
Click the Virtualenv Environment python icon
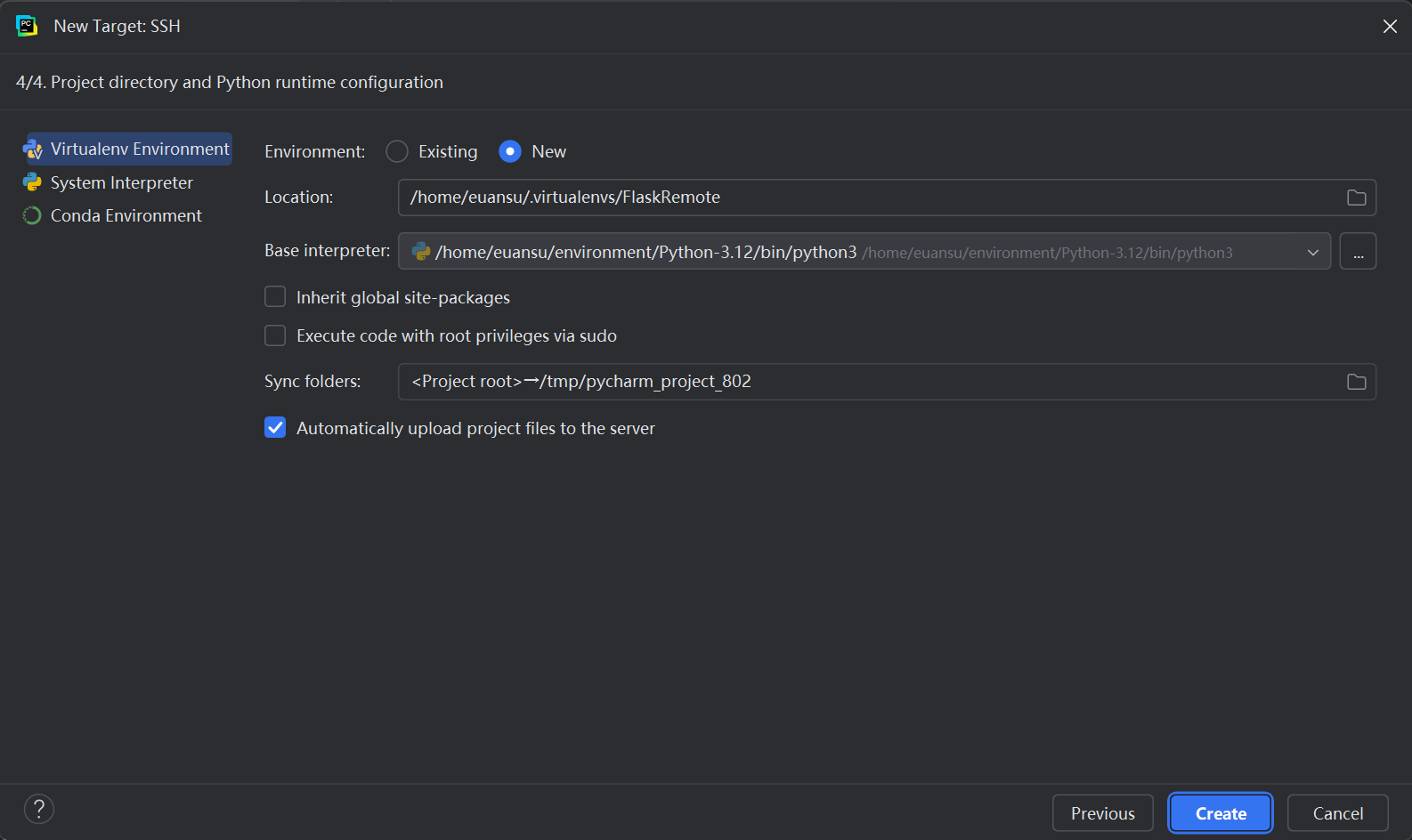(33, 149)
